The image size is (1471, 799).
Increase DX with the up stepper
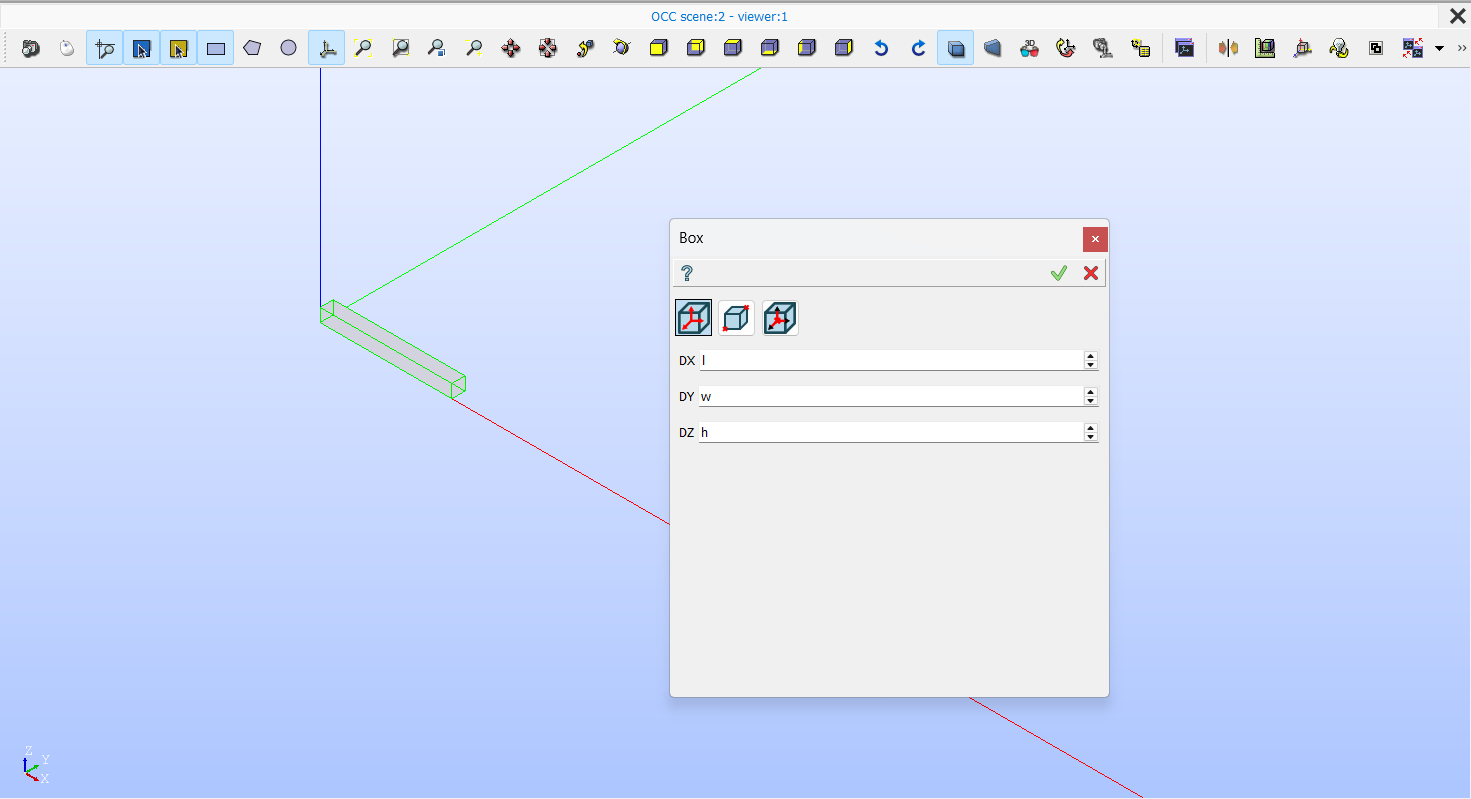(x=1090, y=355)
